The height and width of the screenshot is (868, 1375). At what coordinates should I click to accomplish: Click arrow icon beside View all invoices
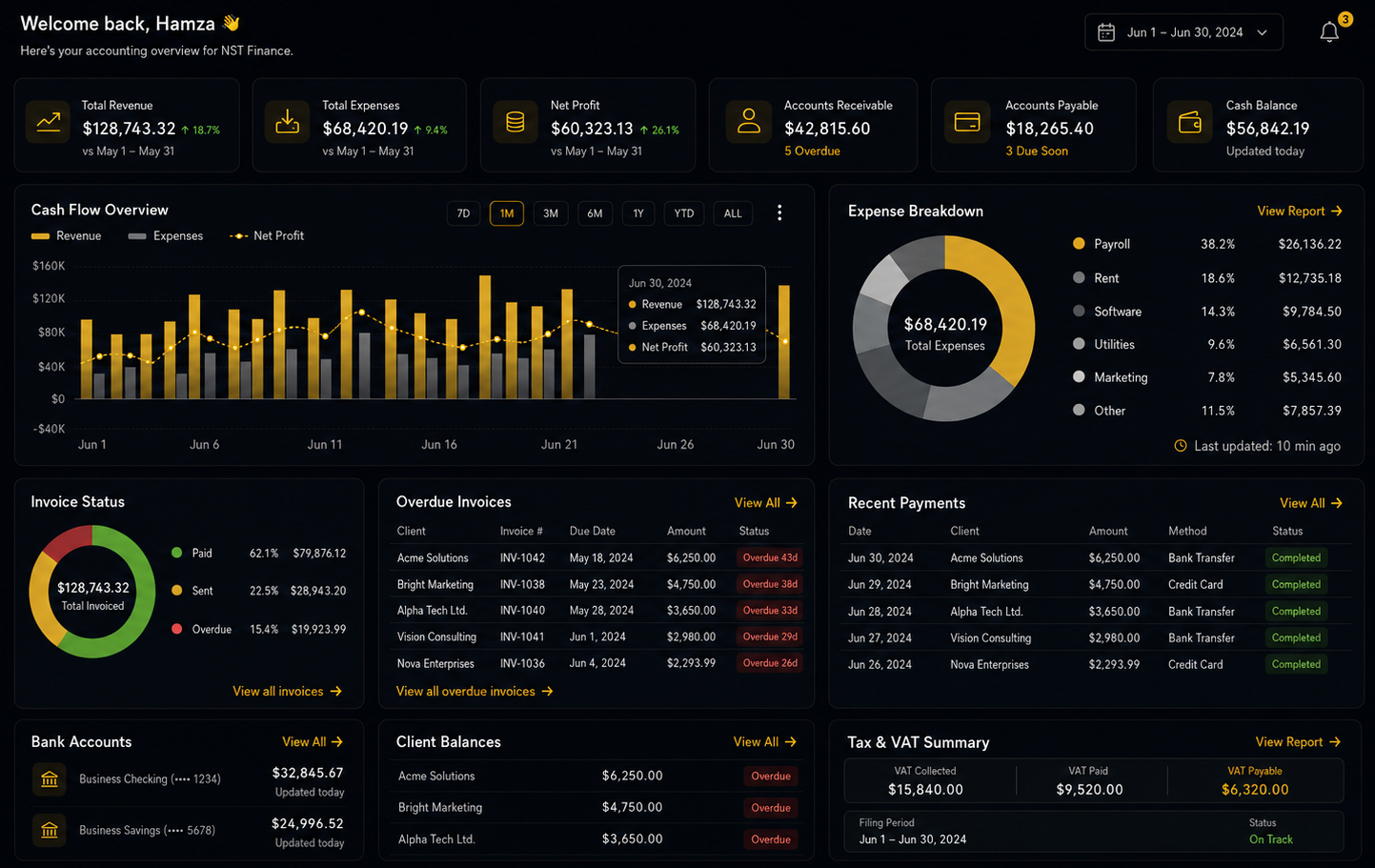(335, 692)
